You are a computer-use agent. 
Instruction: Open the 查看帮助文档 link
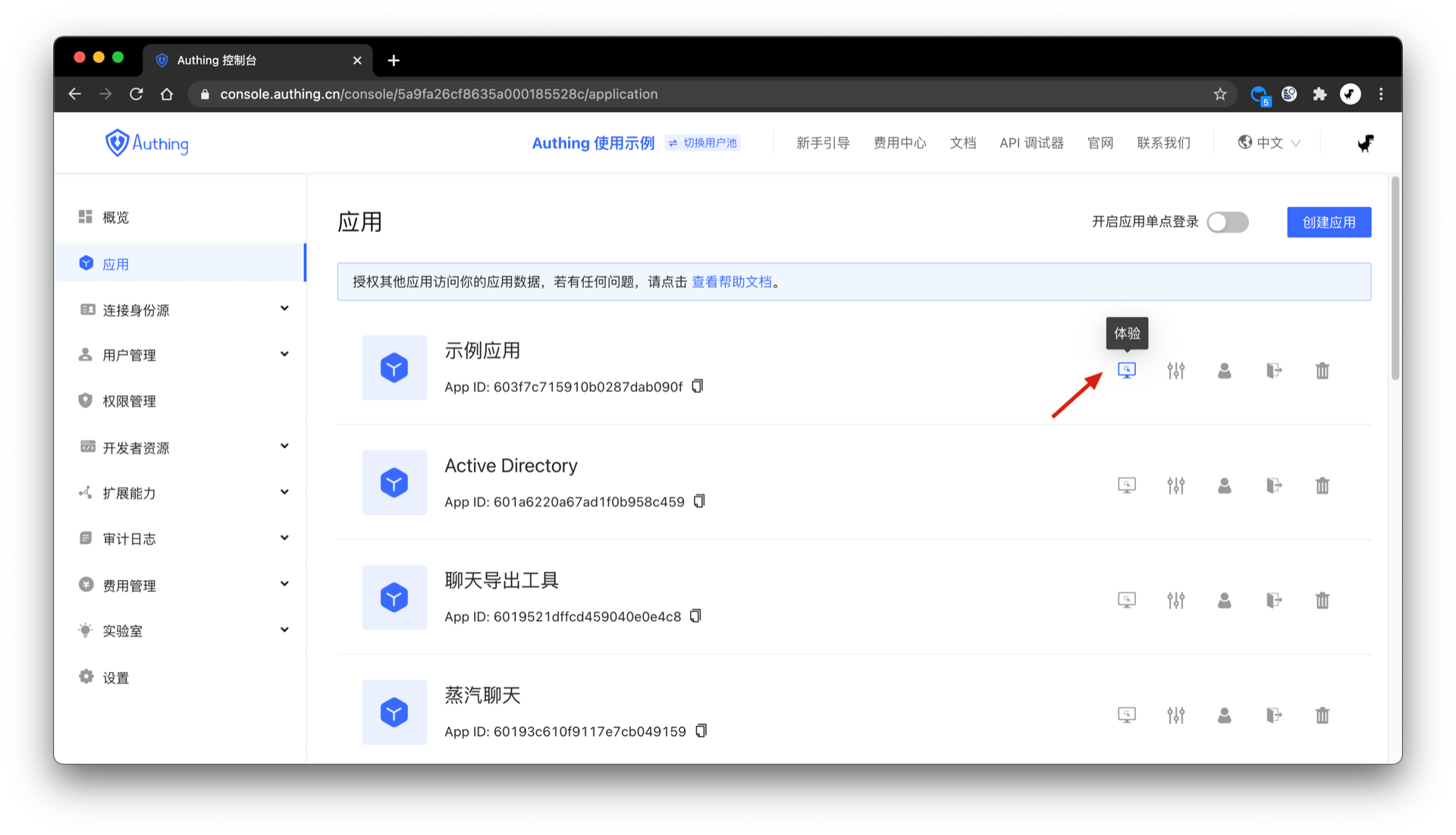[731, 282]
